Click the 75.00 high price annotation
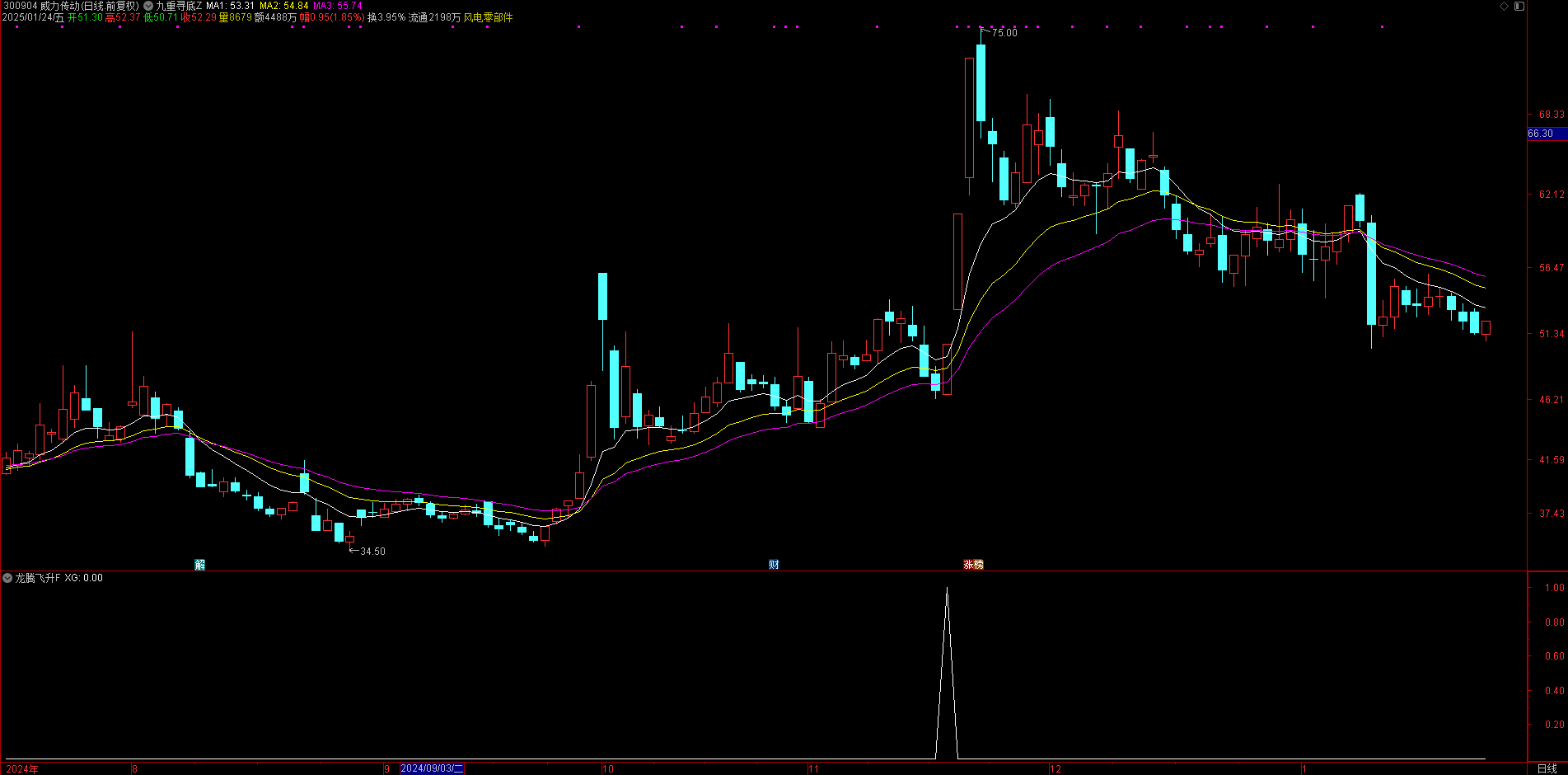The height and width of the screenshot is (775, 1568). [x=1004, y=33]
